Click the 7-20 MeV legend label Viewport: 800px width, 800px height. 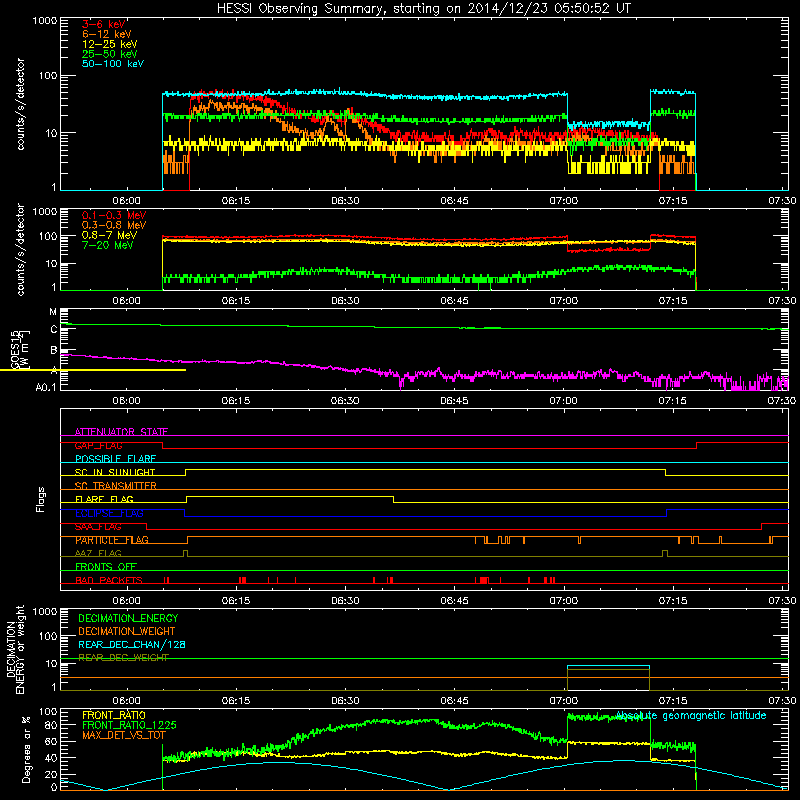tap(108, 245)
